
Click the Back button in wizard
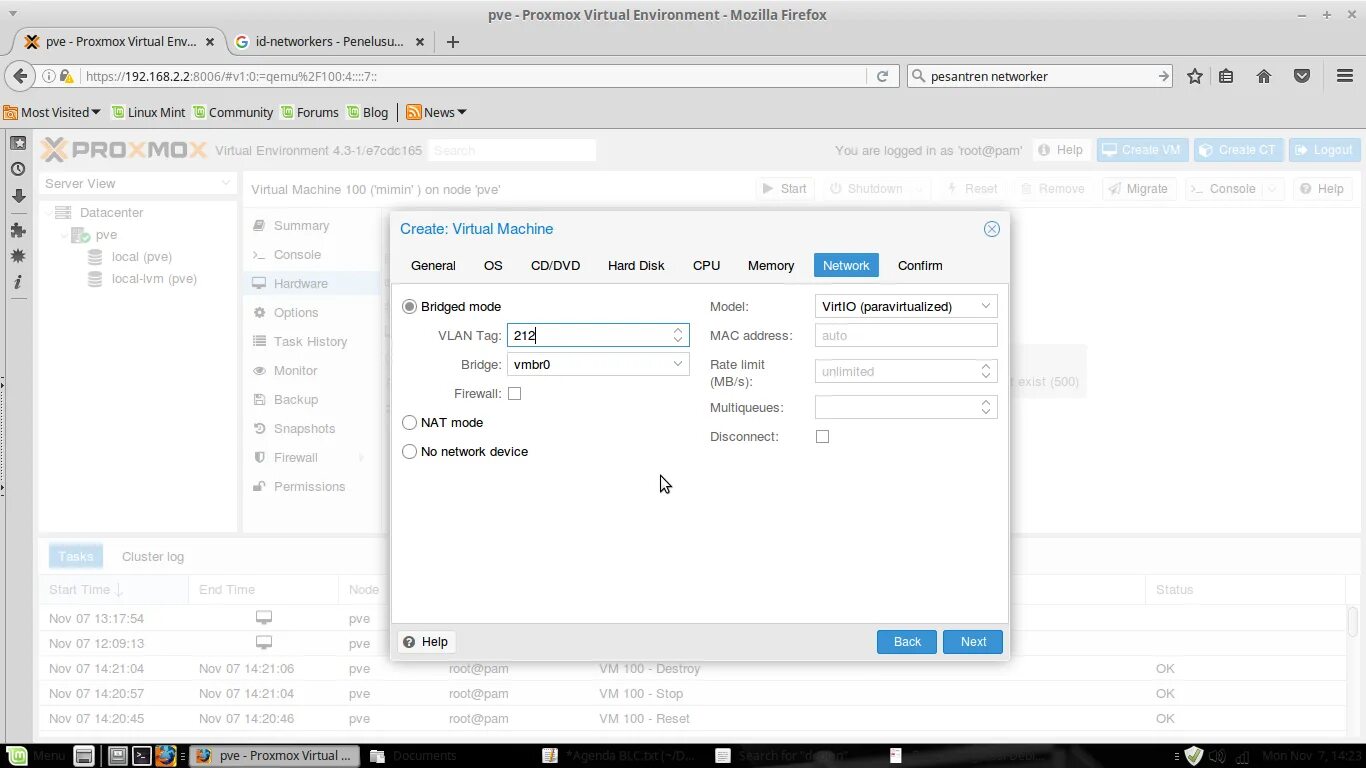coord(907,642)
